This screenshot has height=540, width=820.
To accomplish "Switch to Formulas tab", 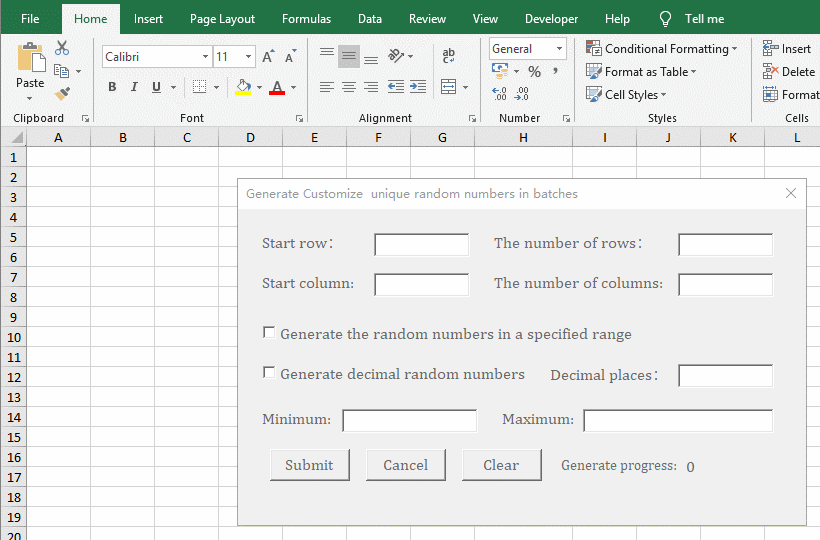I will click(x=306, y=19).
